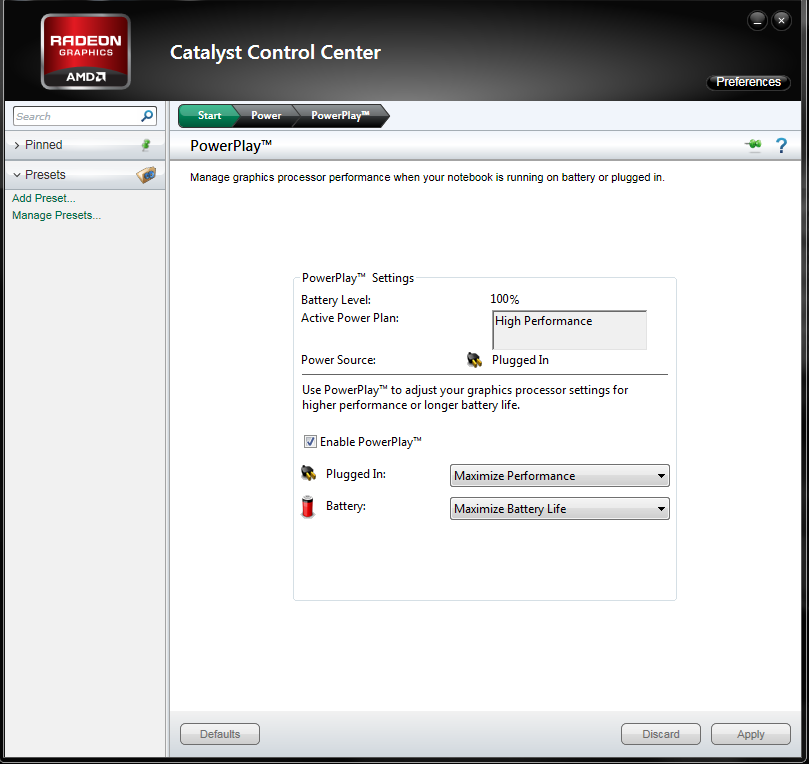Open the Preferences menu

point(748,82)
